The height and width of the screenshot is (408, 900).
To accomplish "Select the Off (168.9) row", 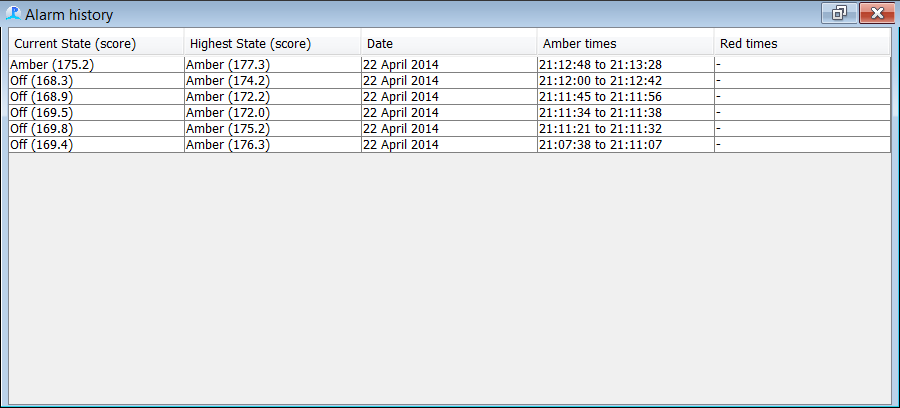I will 449,97.
